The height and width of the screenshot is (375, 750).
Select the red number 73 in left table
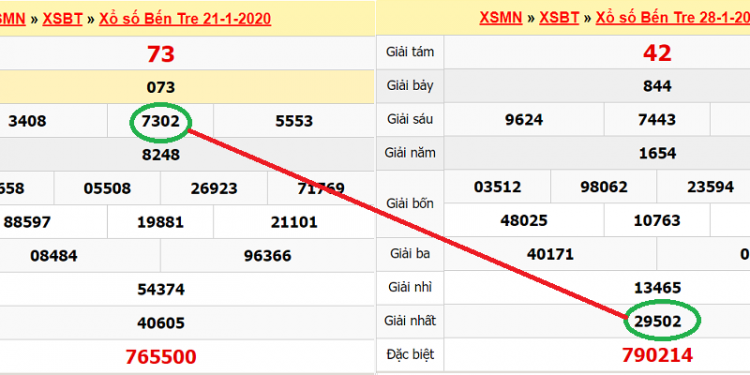tap(161, 54)
